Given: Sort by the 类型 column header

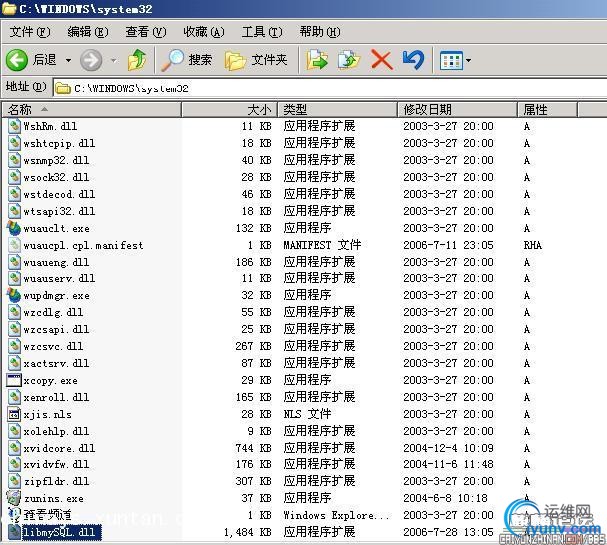Looking at the screenshot, I should click(x=337, y=110).
